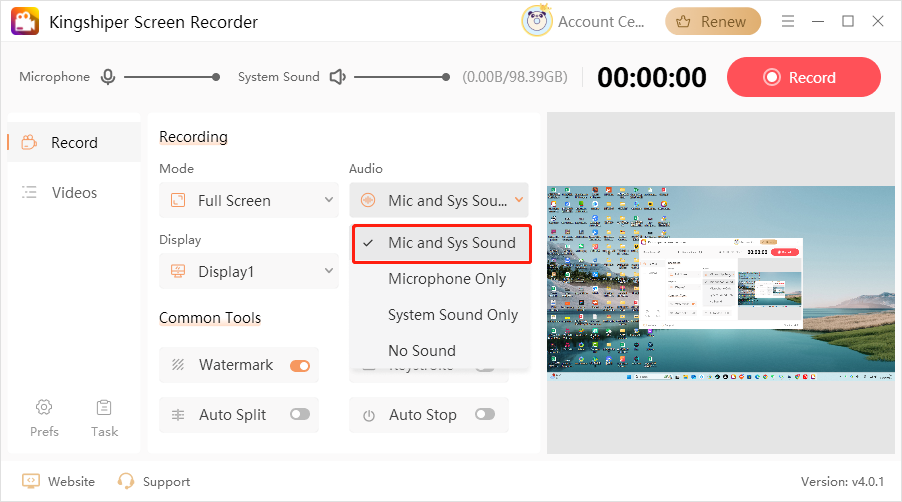Mute system sound via speaker icon
This screenshot has width=902, height=502.
tap(337, 76)
